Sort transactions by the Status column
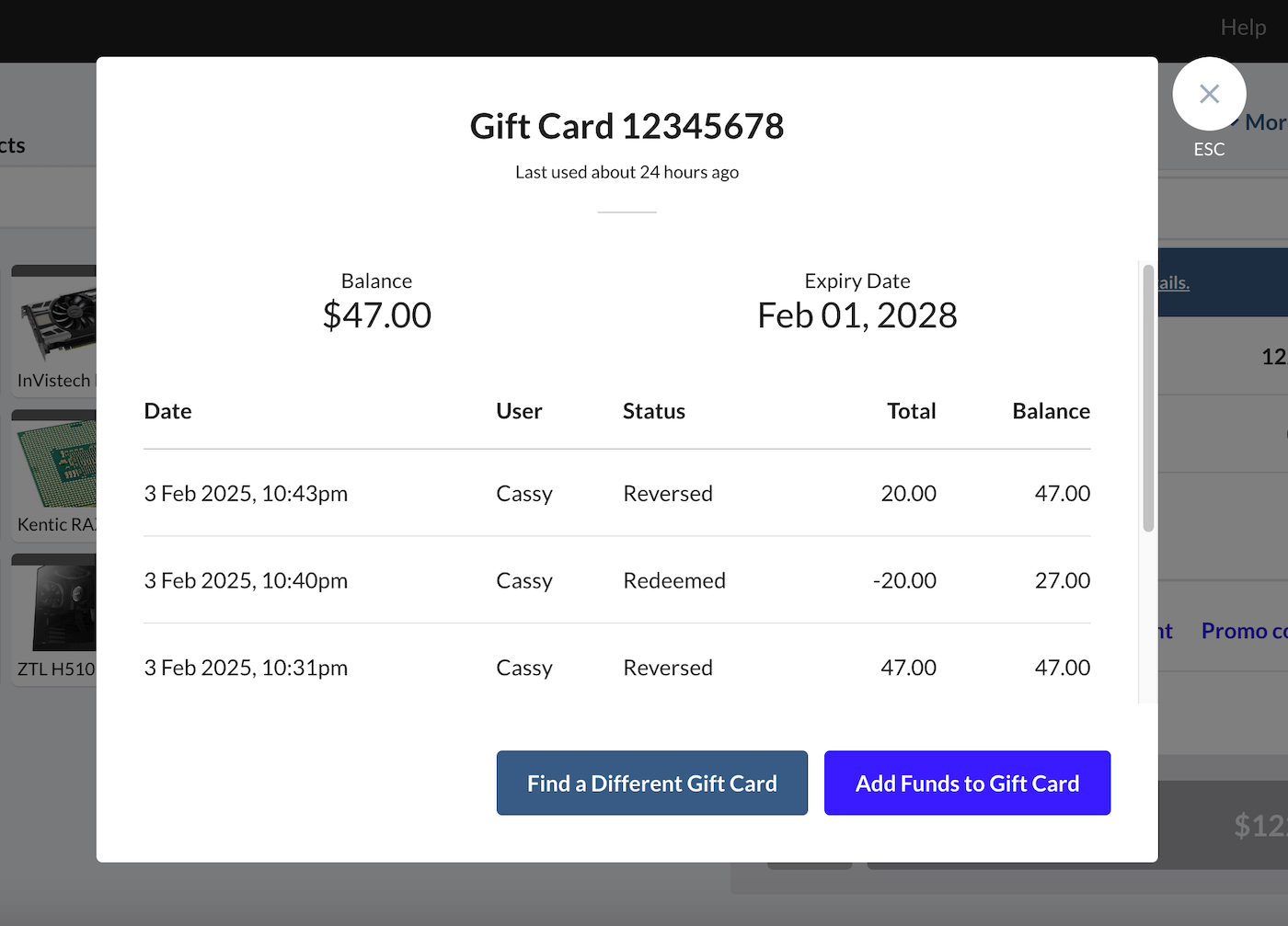 coord(653,411)
